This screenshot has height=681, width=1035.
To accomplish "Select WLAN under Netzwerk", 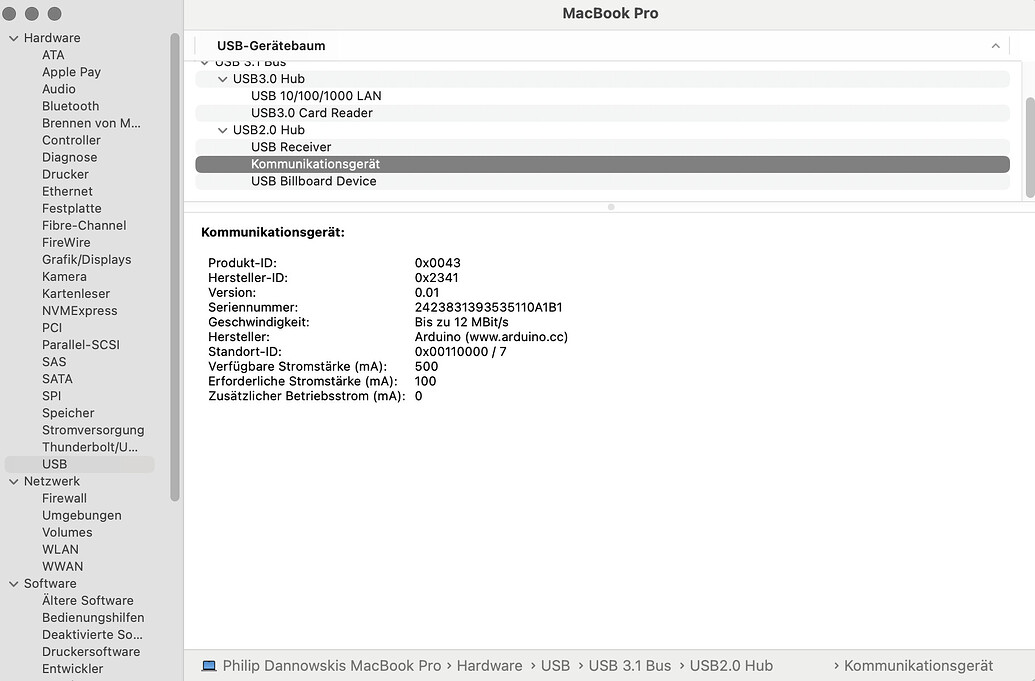I will (x=60, y=549).
